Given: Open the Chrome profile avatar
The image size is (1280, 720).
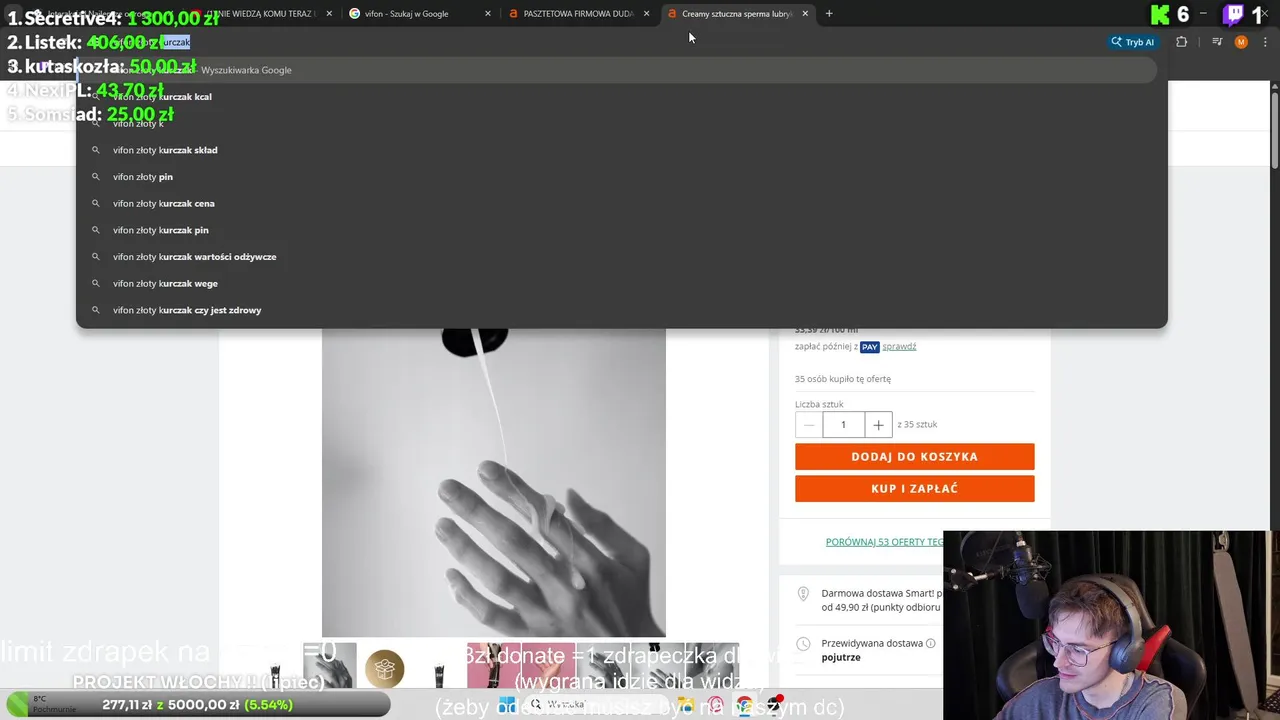Looking at the screenshot, I should [x=1241, y=42].
